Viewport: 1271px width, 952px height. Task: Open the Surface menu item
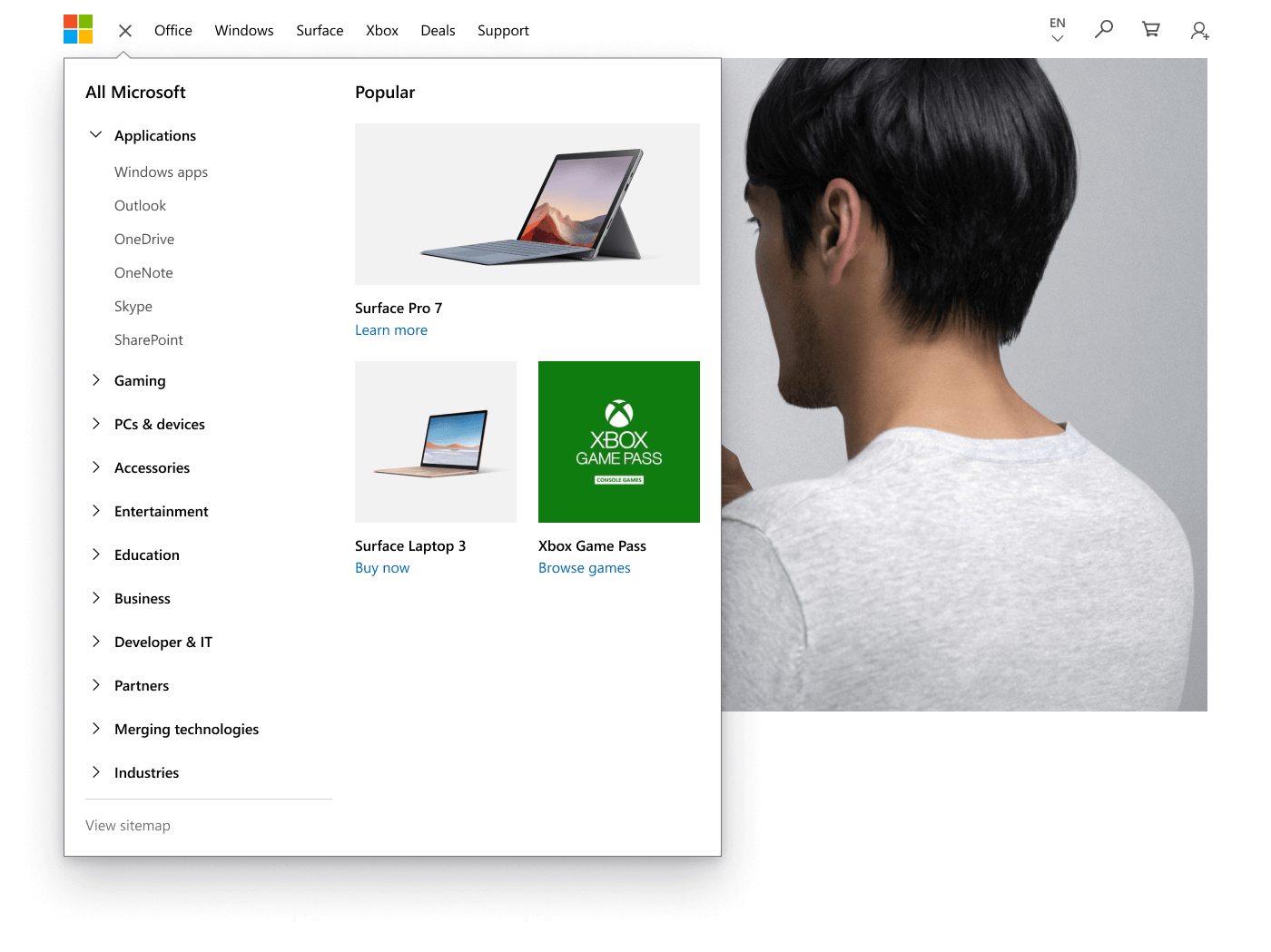click(320, 30)
